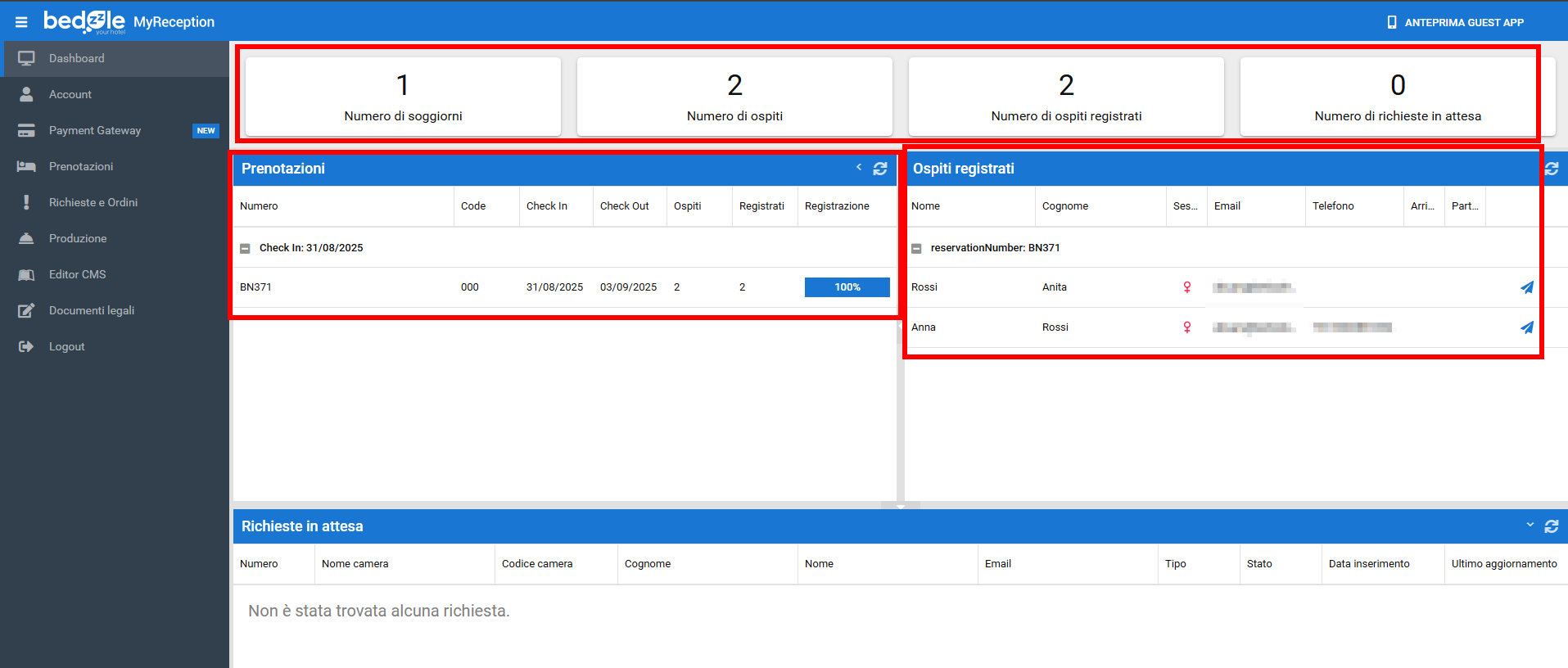This screenshot has width=1568, height=668.
Task: Refresh the Prenotazioni panel
Action: (880, 169)
